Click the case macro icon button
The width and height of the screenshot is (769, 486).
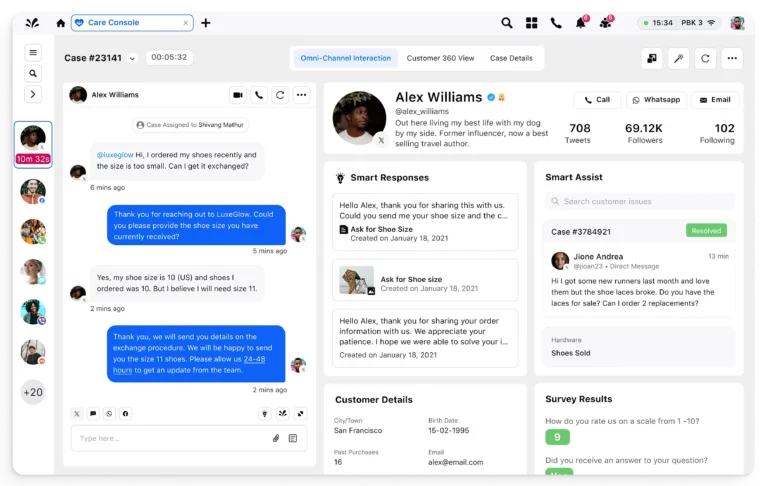652,58
